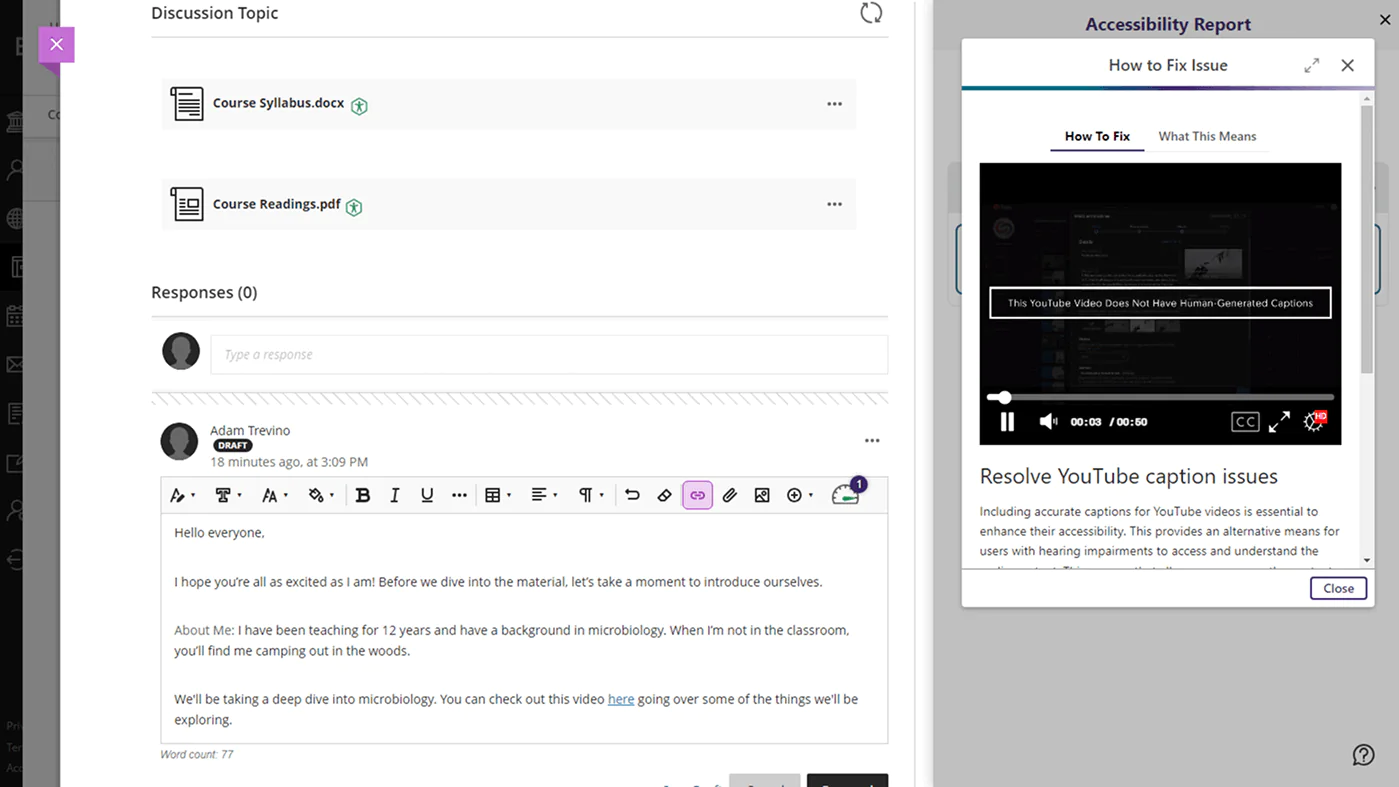This screenshot has height=787, width=1399.
Task: Click accessibility indicator next to Course Syllabus.docx
Action: (359, 106)
